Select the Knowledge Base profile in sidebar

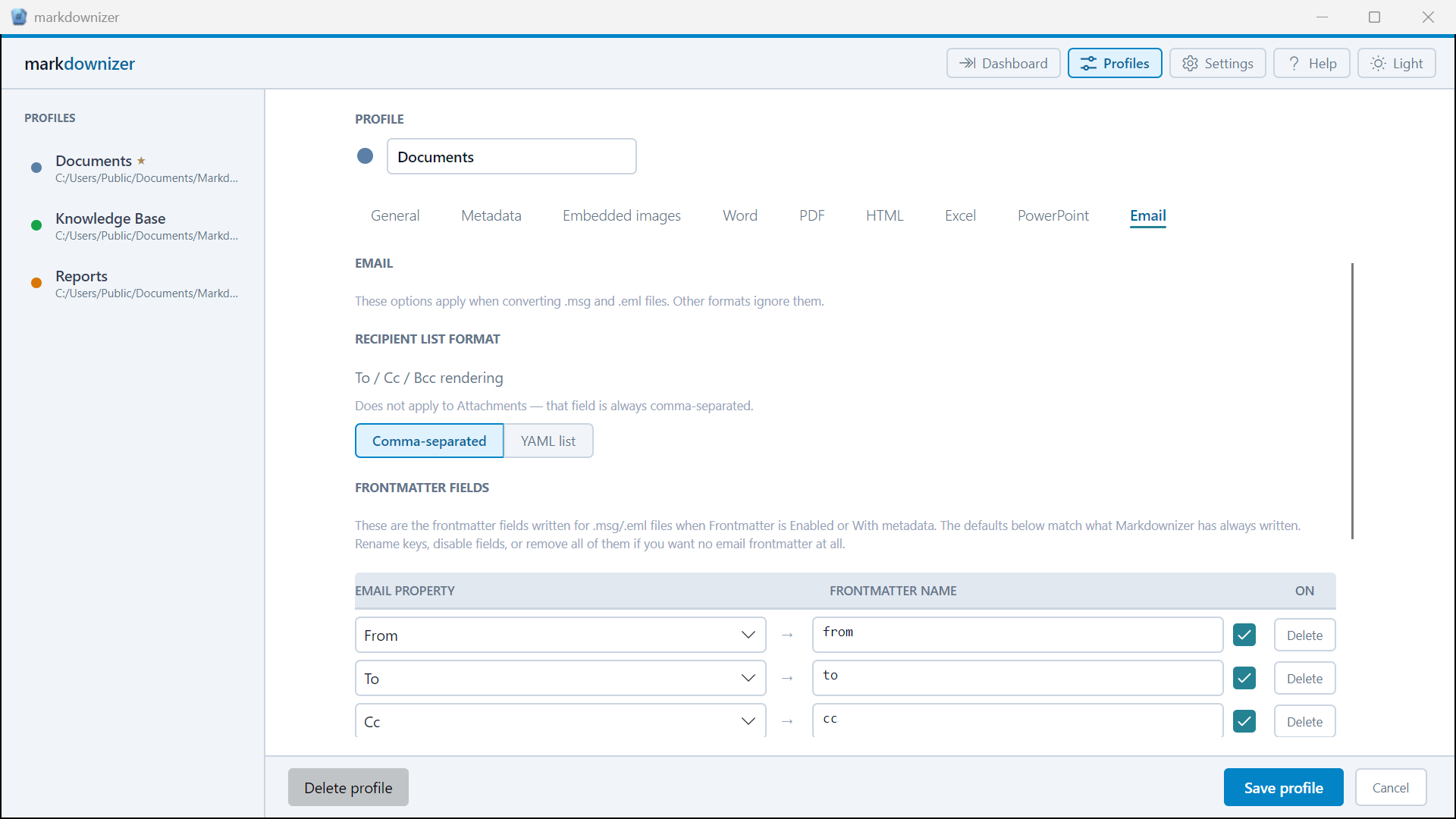coord(133,226)
